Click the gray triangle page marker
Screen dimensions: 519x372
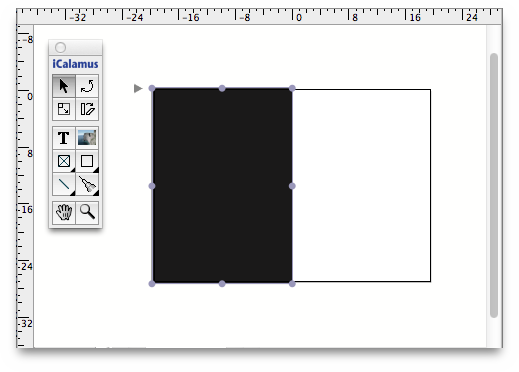pos(138,88)
